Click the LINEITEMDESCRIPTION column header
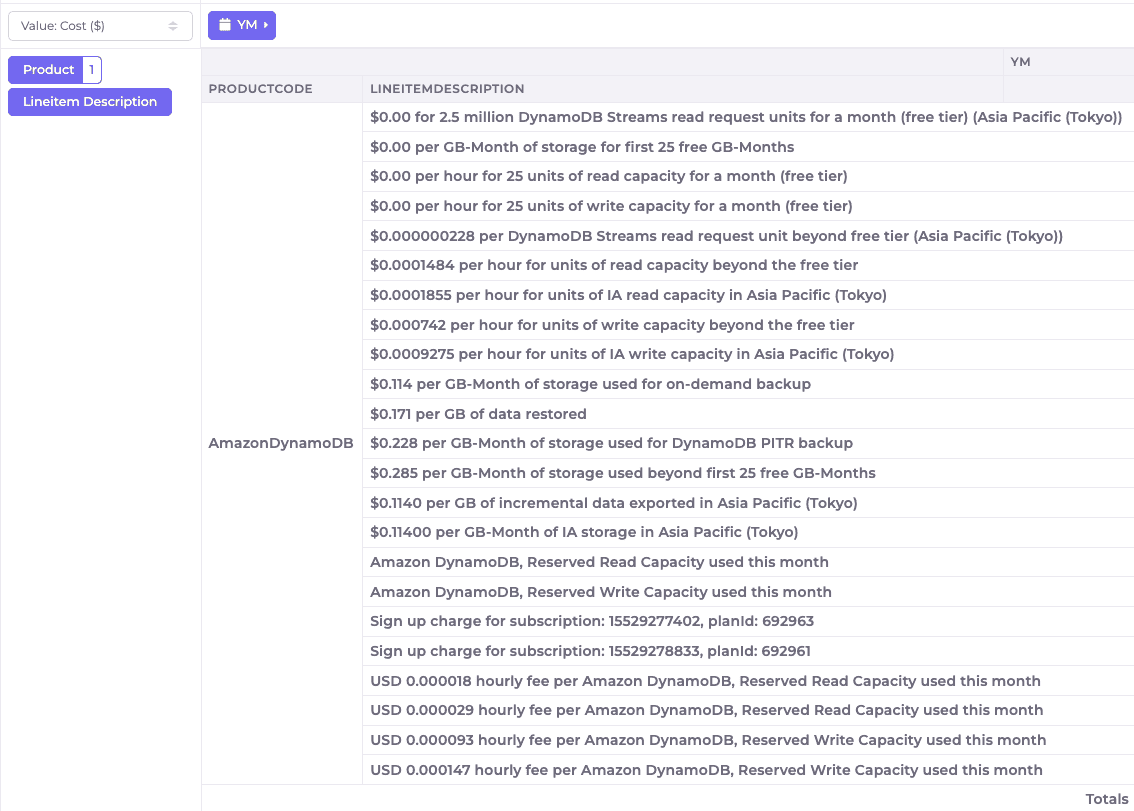Image resolution: width=1134 pixels, height=811 pixels. coord(446,88)
